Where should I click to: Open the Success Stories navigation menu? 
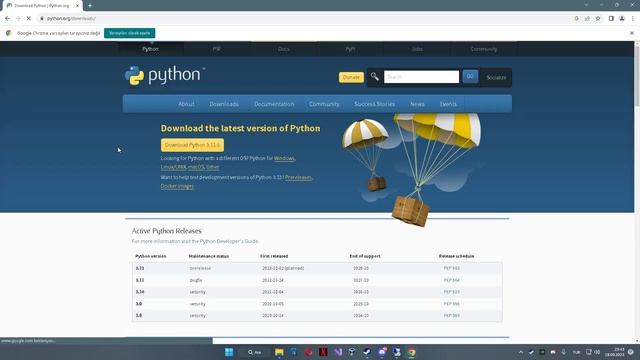[x=374, y=104]
